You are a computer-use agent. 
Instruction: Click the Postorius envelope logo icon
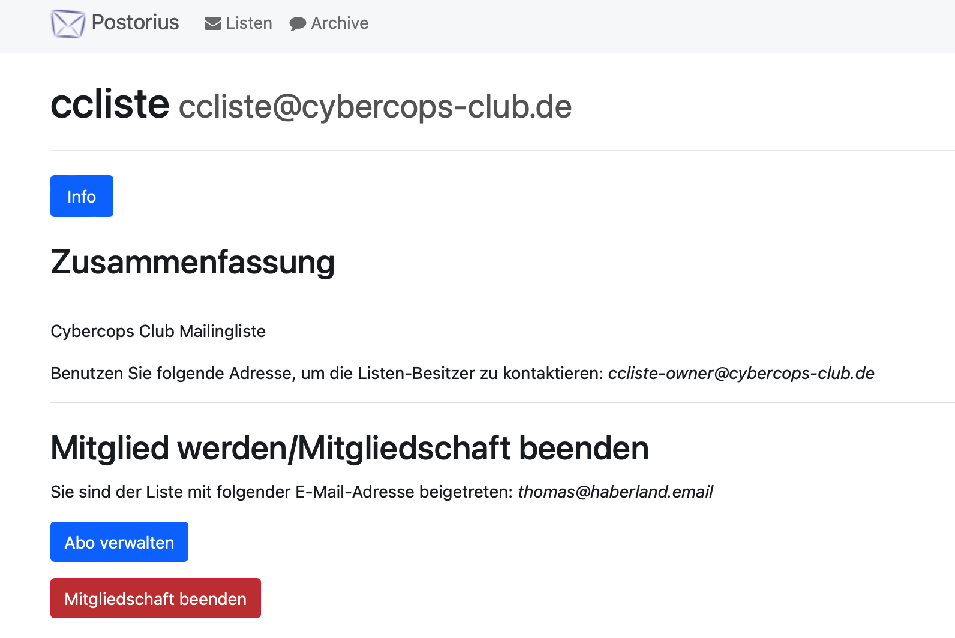tap(68, 23)
